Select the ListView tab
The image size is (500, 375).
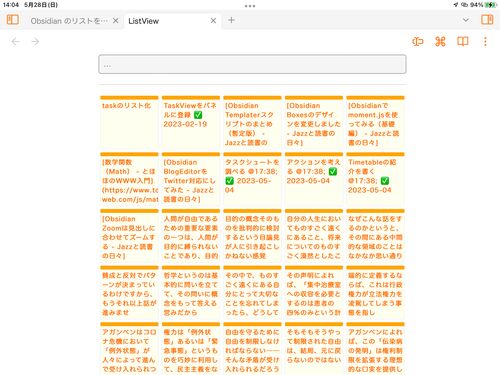[x=144, y=21]
